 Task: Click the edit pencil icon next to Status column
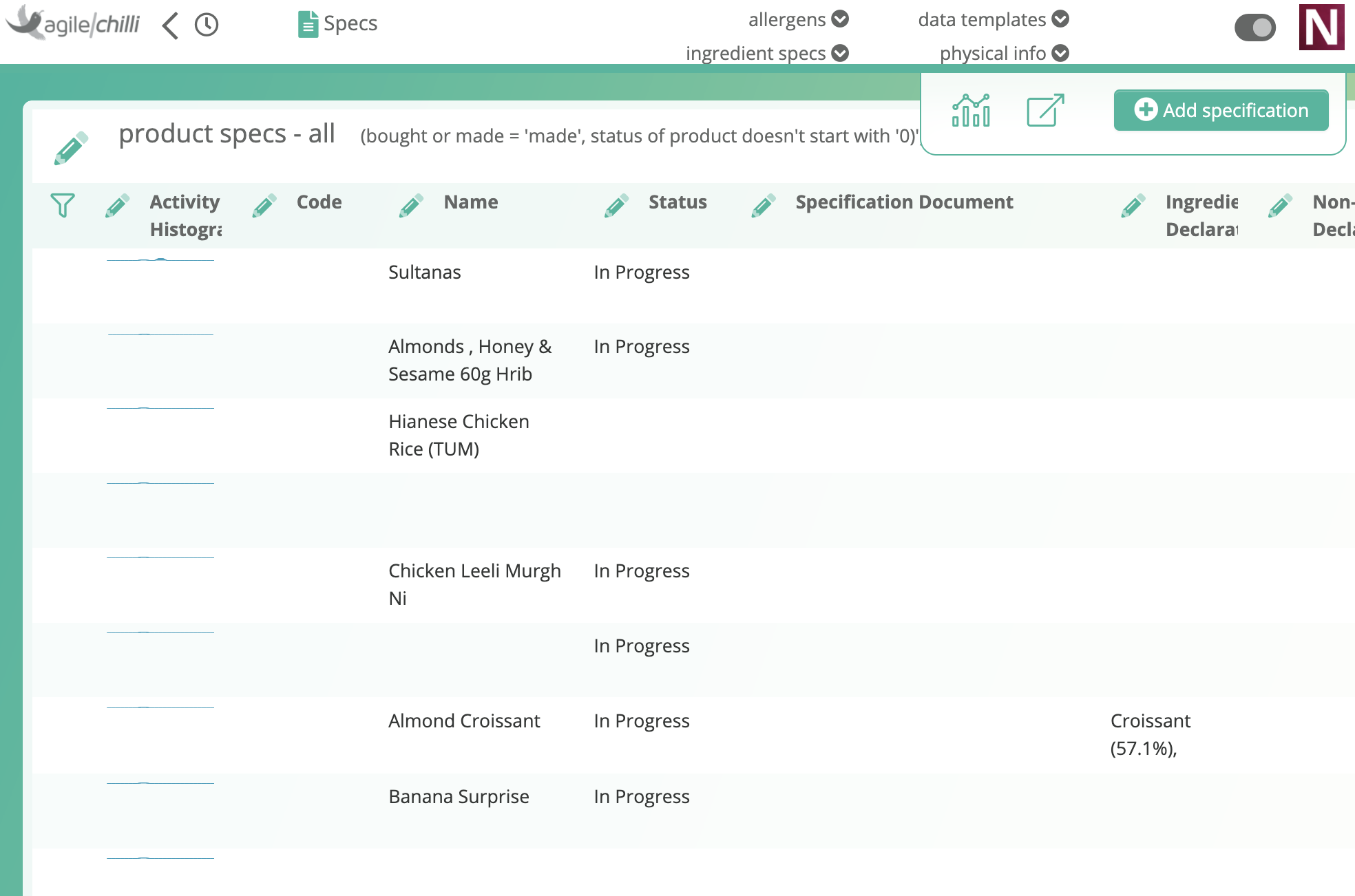pos(617,203)
